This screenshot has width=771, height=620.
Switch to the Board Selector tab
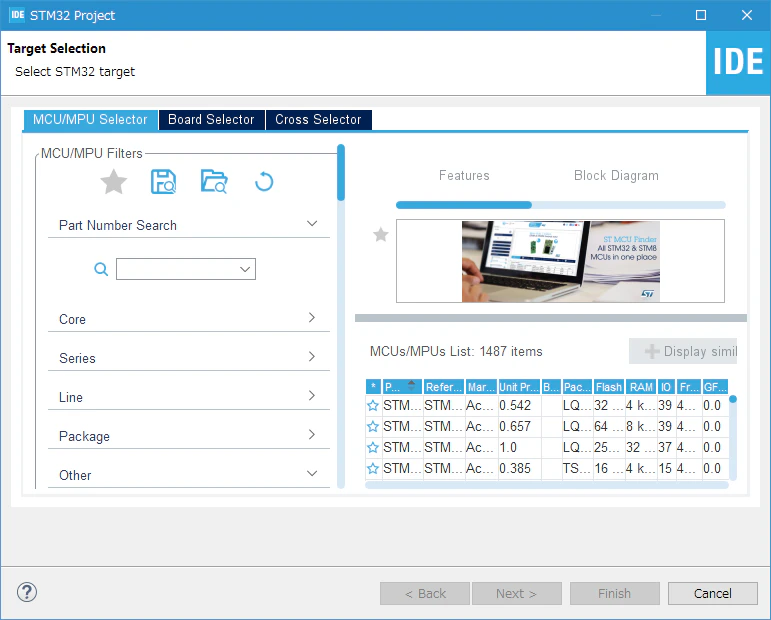coord(211,119)
